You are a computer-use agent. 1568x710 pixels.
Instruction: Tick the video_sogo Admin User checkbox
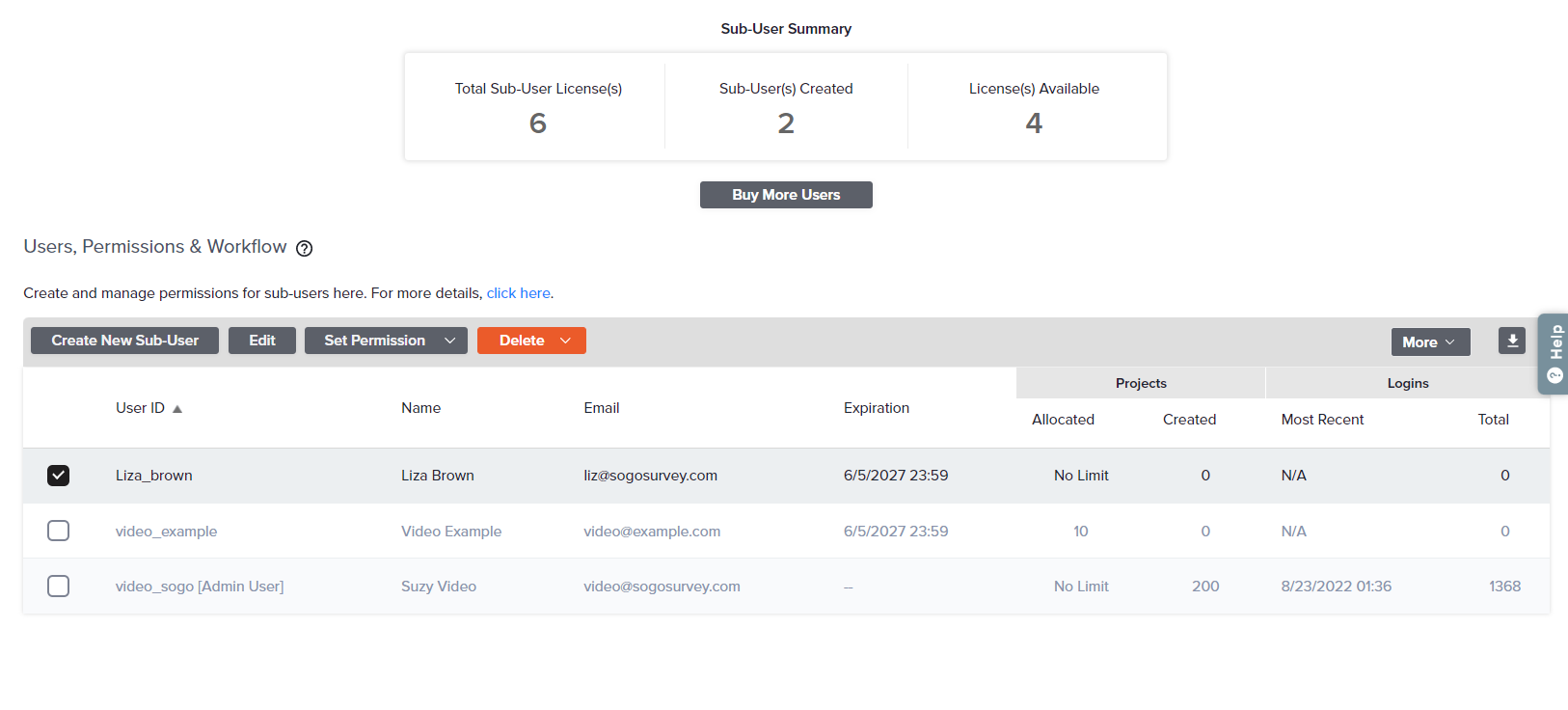pos(59,587)
